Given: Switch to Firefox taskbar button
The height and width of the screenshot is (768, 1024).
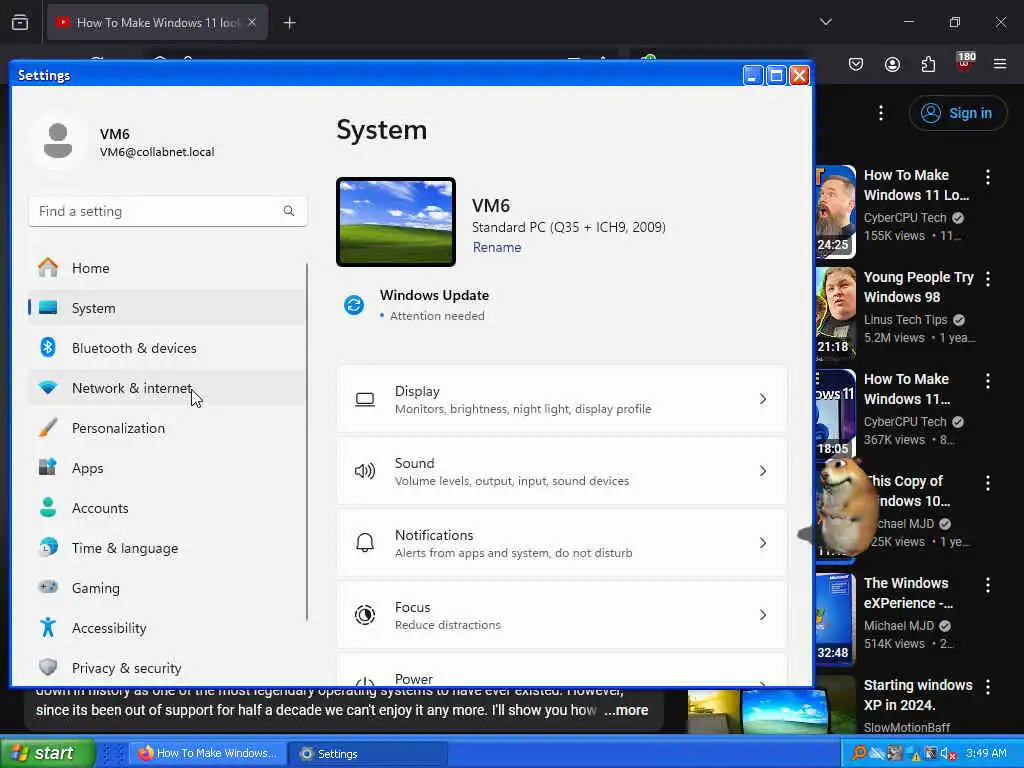Looking at the screenshot, I should pos(208,753).
